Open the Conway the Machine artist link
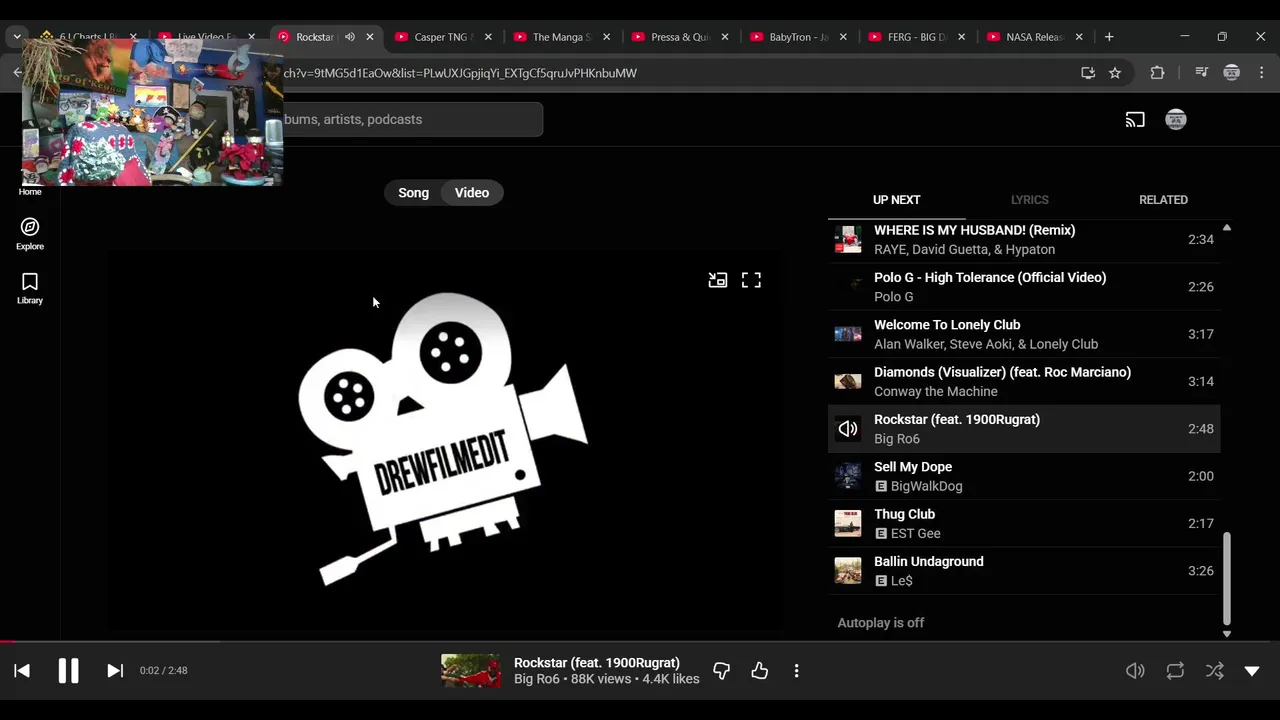 936,391
